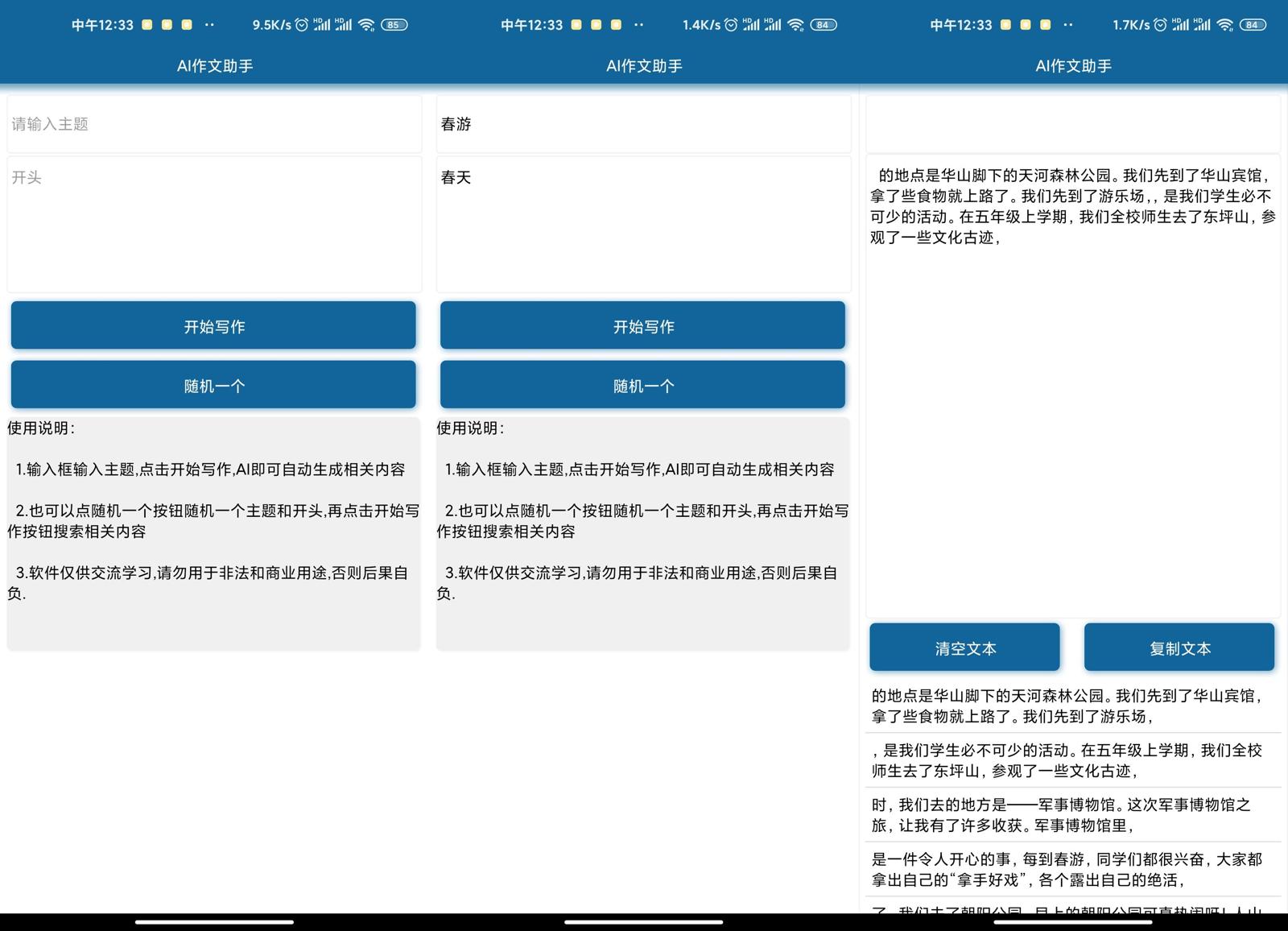
Task: Select the 开头 opening text box
Action: pyautogui.click(x=213, y=223)
